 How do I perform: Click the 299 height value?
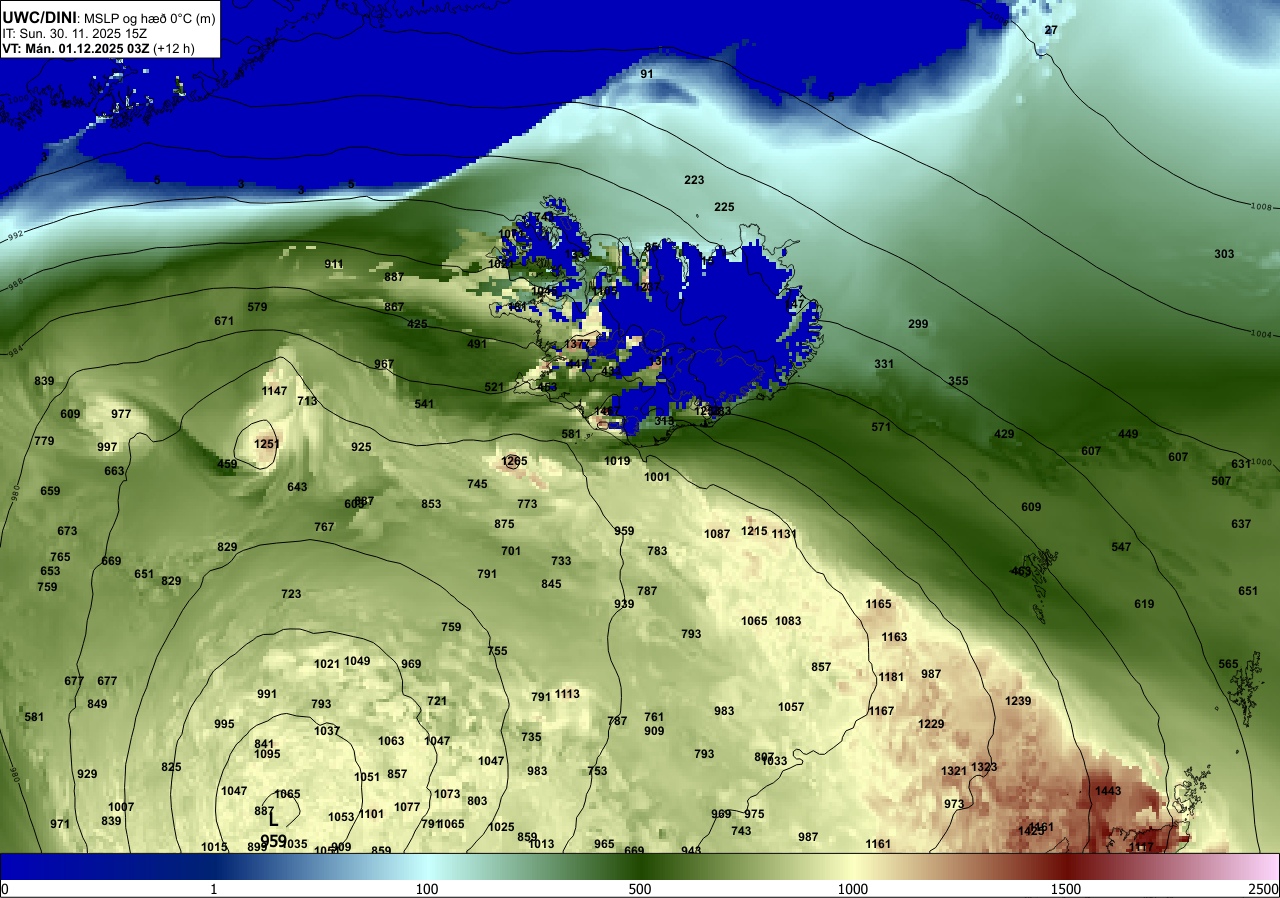coord(918,324)
